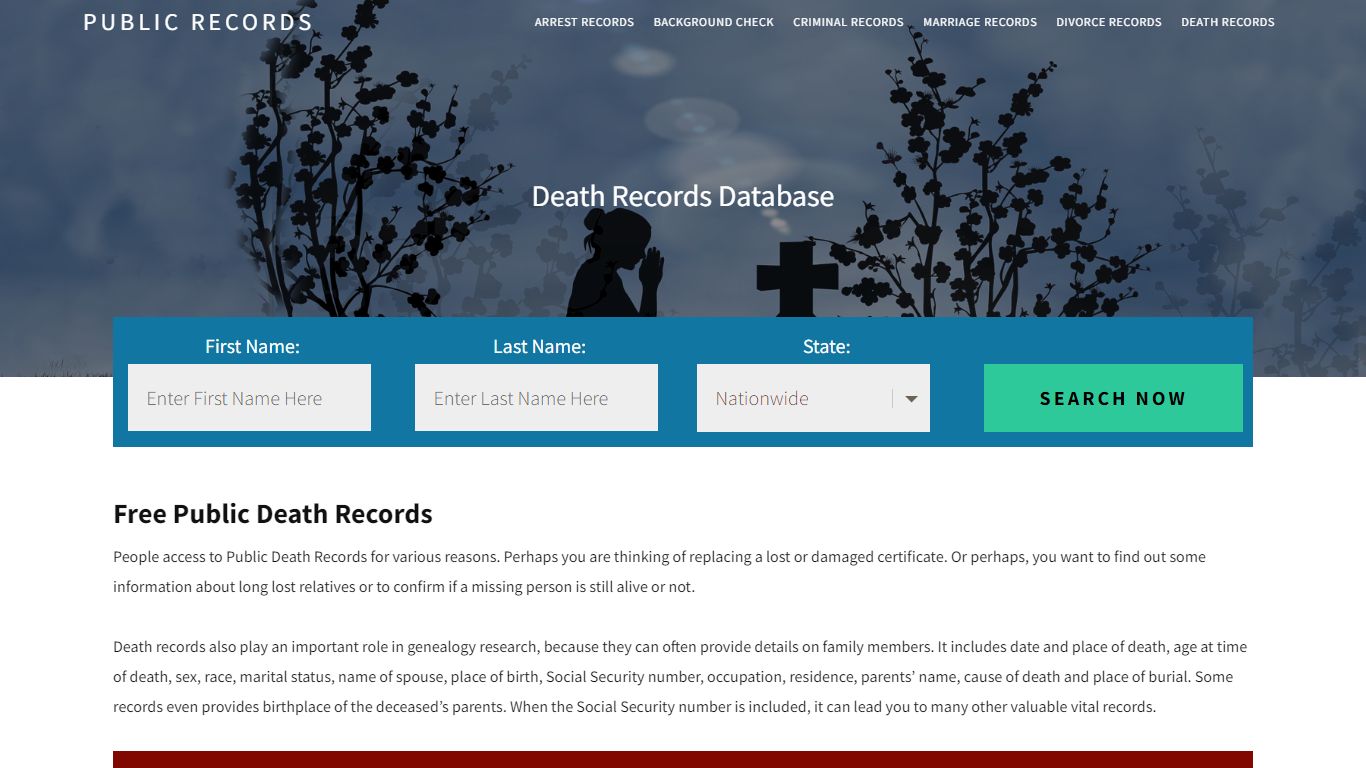Select Death Records menu item
The width and height of the screenshot is (1366, 768).
click(x=1228, y=22)
